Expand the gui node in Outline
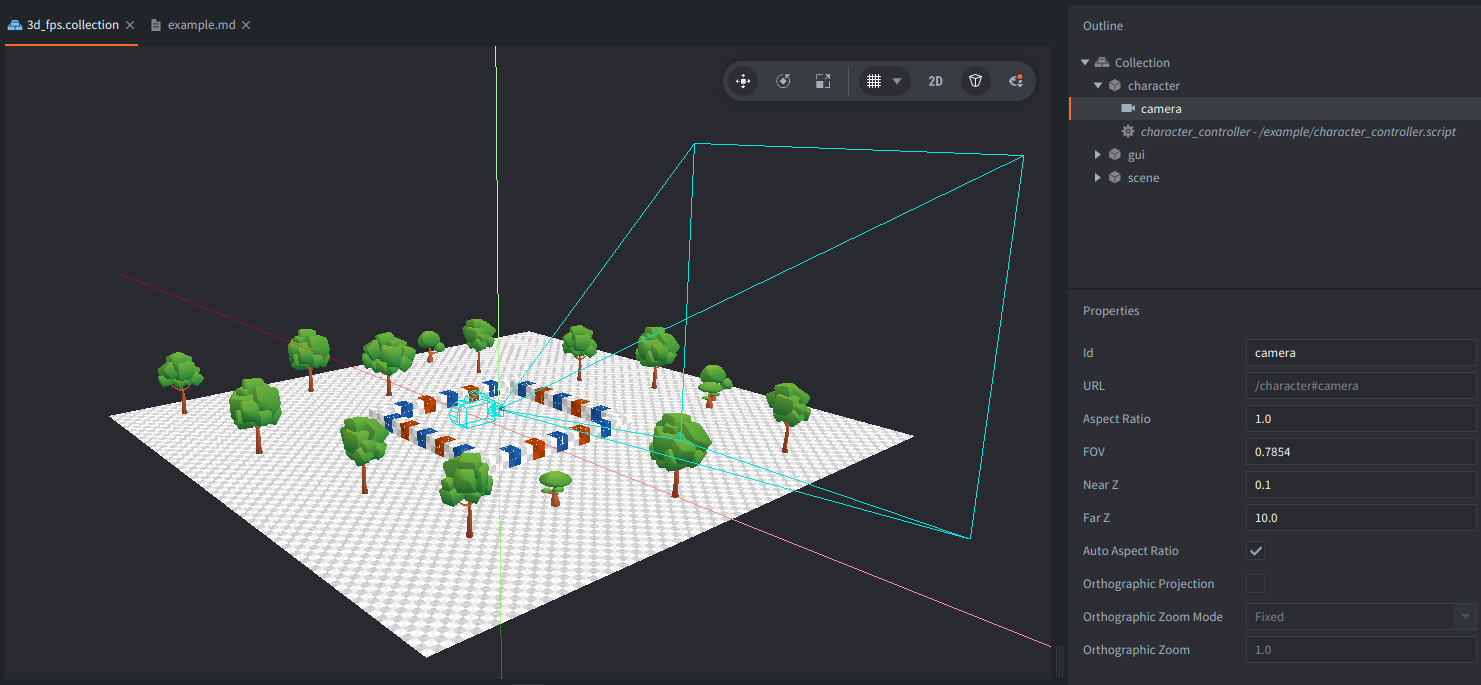Screen dimensions: 1481x685 pyautogui.click(x=1098, y=155)
